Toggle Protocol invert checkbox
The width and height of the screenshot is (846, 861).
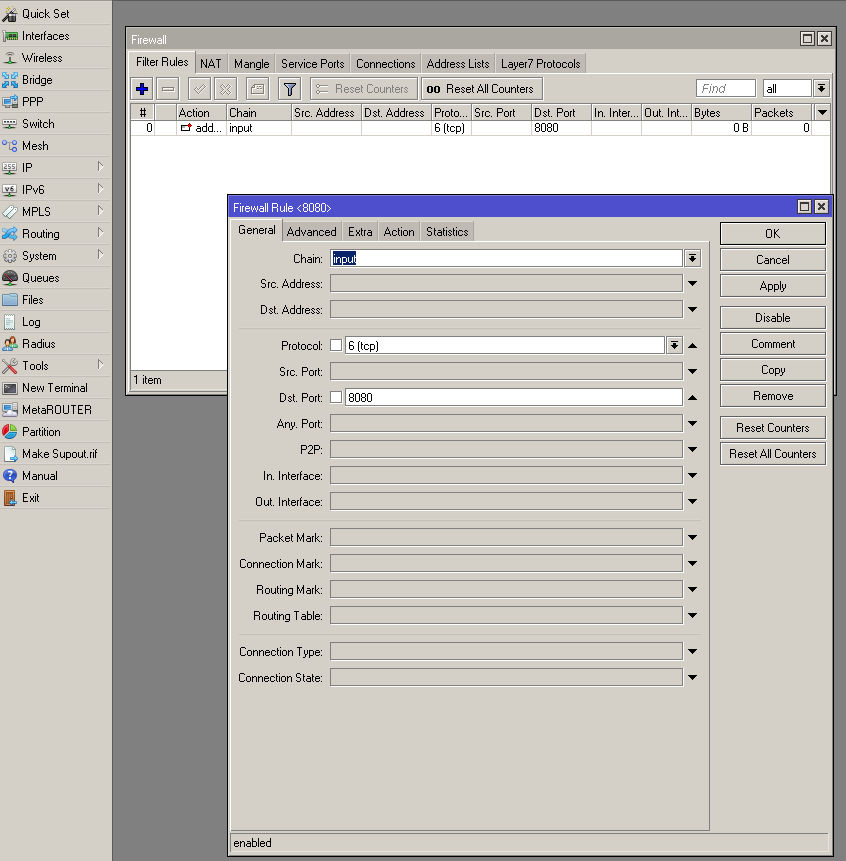pyautogui.click(x=336, y=345)
